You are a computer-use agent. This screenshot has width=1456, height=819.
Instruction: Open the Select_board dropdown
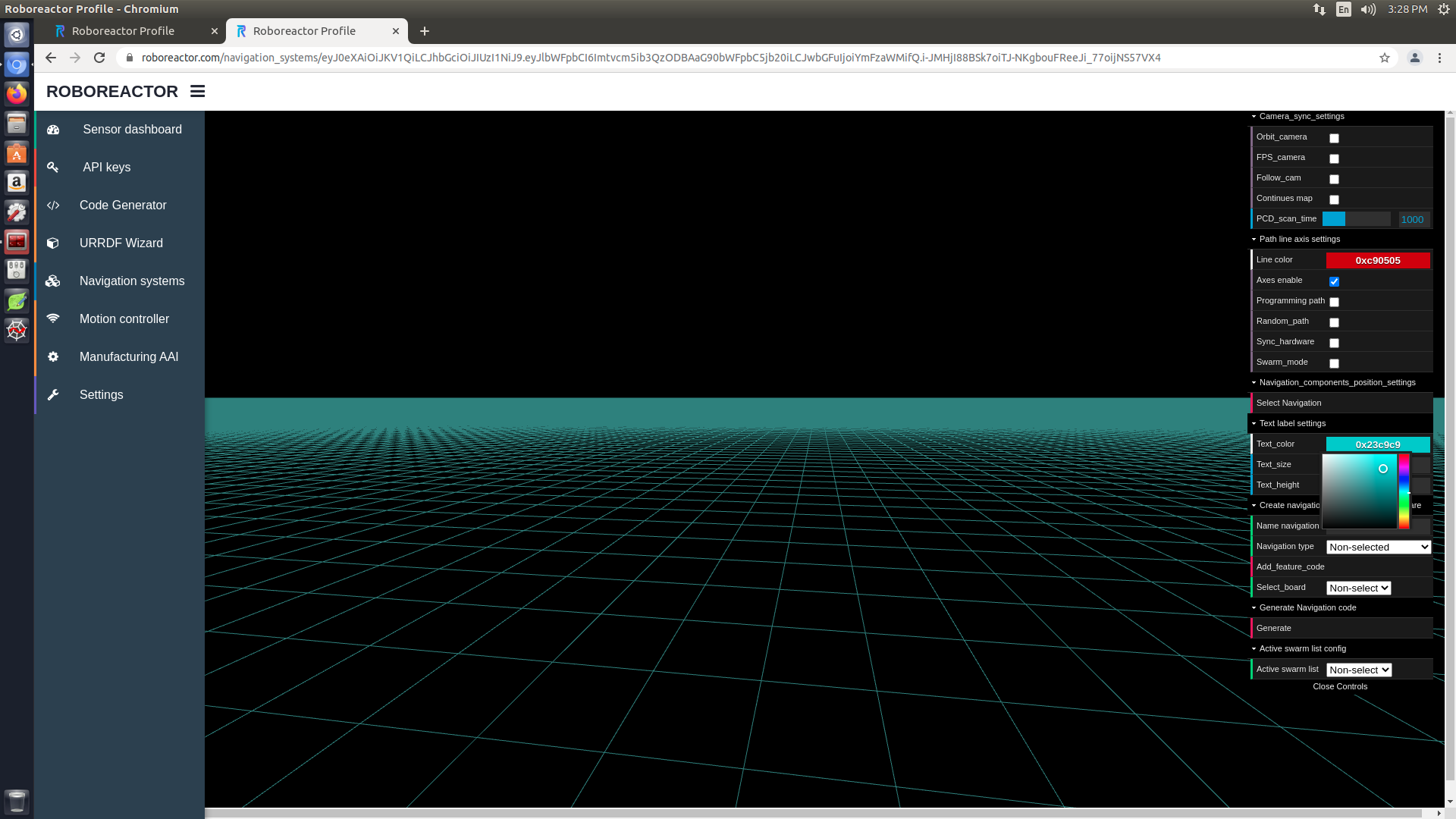click(1358, 588)
